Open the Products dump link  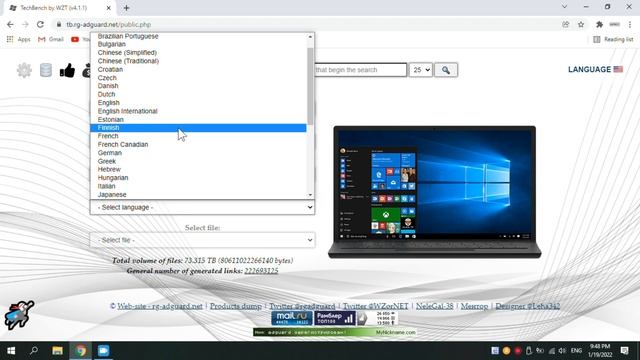click(236, 306)
